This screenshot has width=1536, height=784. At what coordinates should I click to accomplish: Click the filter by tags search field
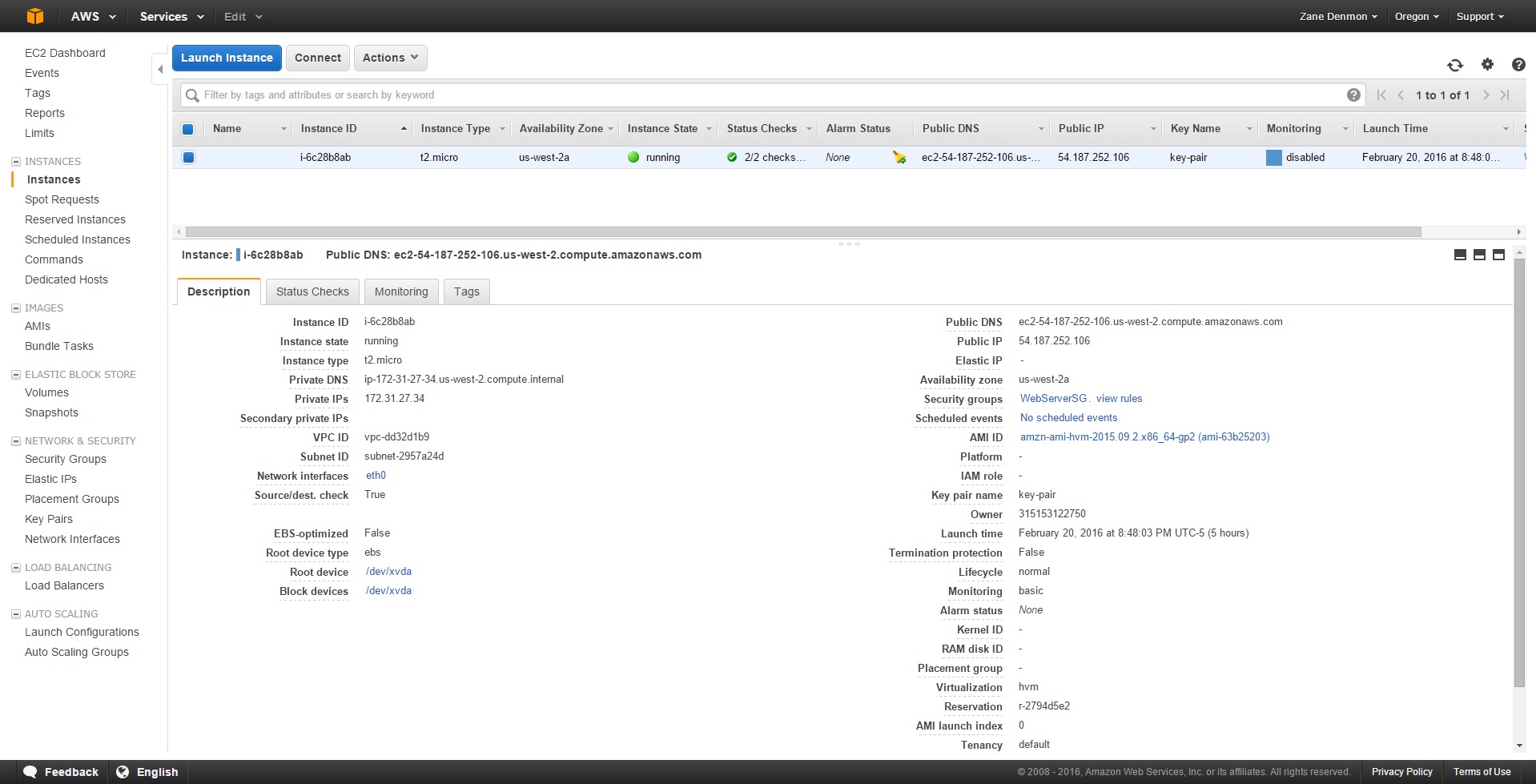(773, 94)
